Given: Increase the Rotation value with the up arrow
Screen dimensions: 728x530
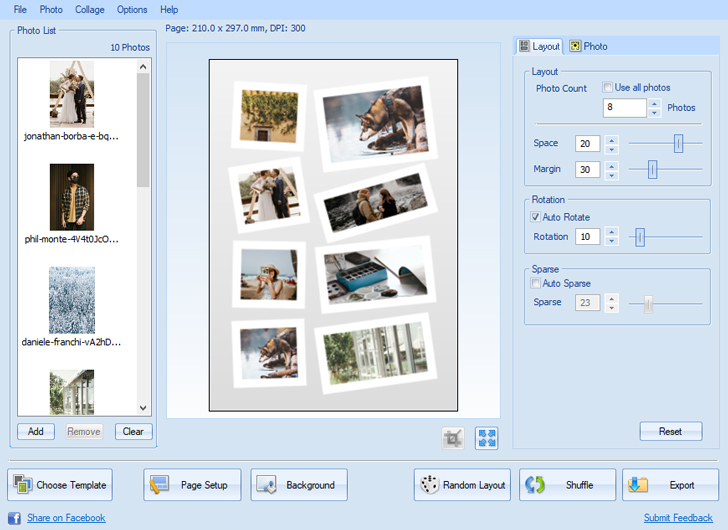Looking at the screenshot, I should (612, 232).
